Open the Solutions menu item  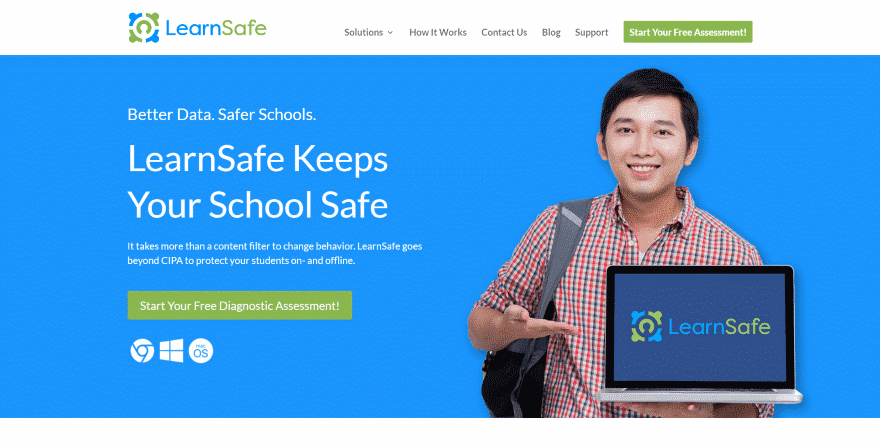(x=364, y=33)
